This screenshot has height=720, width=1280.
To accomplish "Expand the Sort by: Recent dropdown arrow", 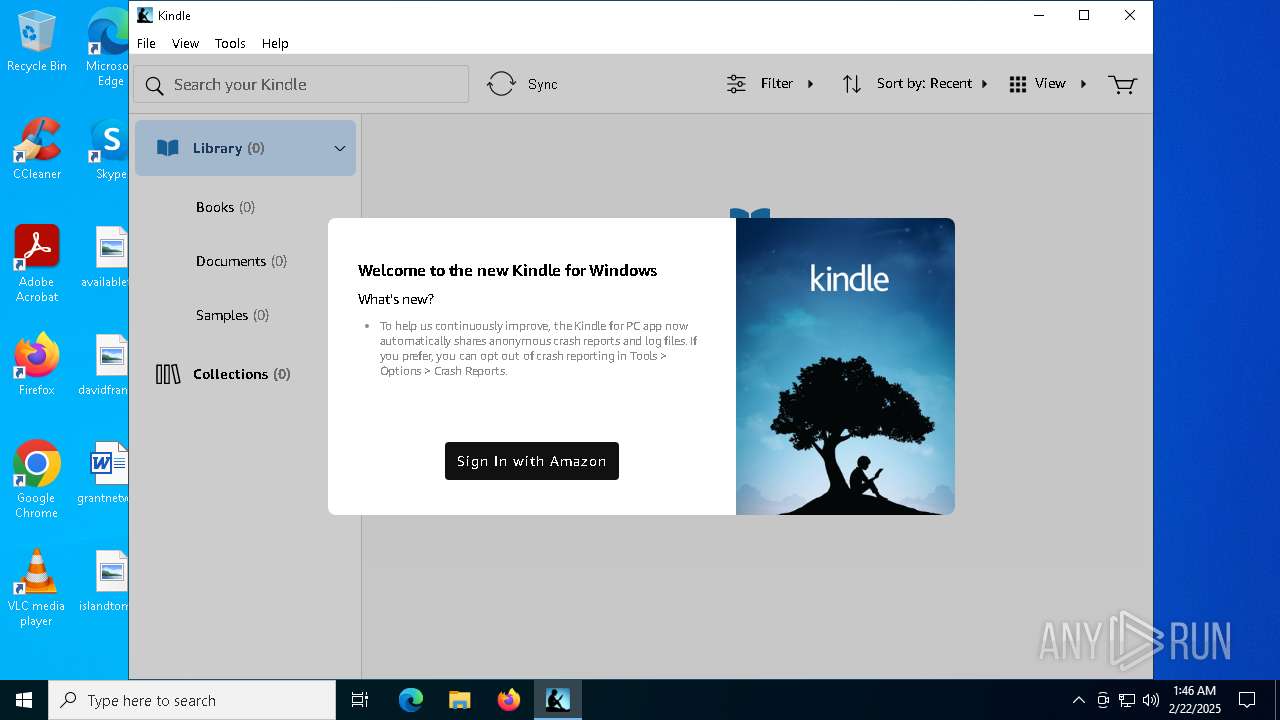I will (985, 84).
